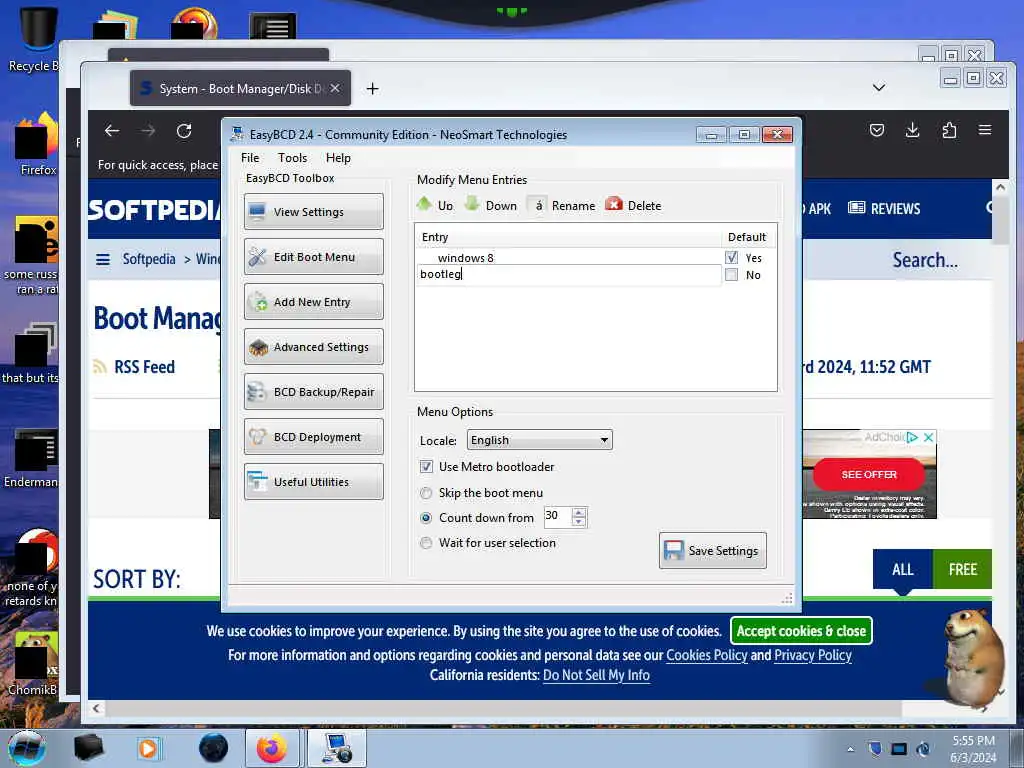Click the Softpedia breadcrumb link
The width and height of the screenshot is (1024, 768).
(149, 259)
